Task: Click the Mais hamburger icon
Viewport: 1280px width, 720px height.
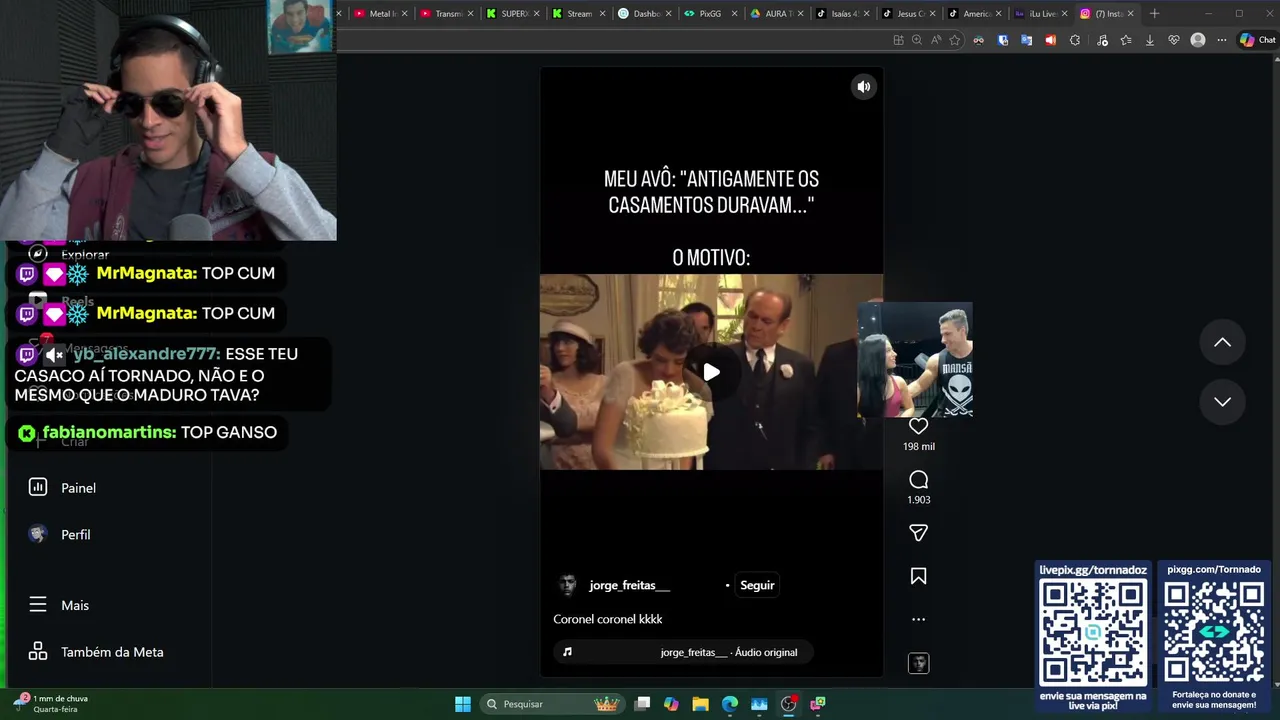Action: (38, 605)
